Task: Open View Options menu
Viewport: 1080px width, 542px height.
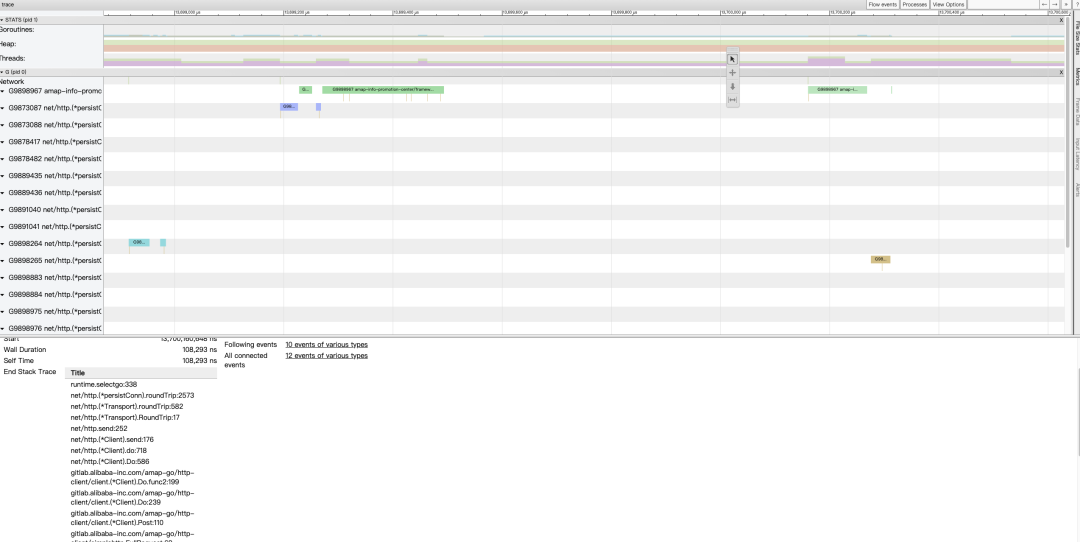Action: [948, 5]
